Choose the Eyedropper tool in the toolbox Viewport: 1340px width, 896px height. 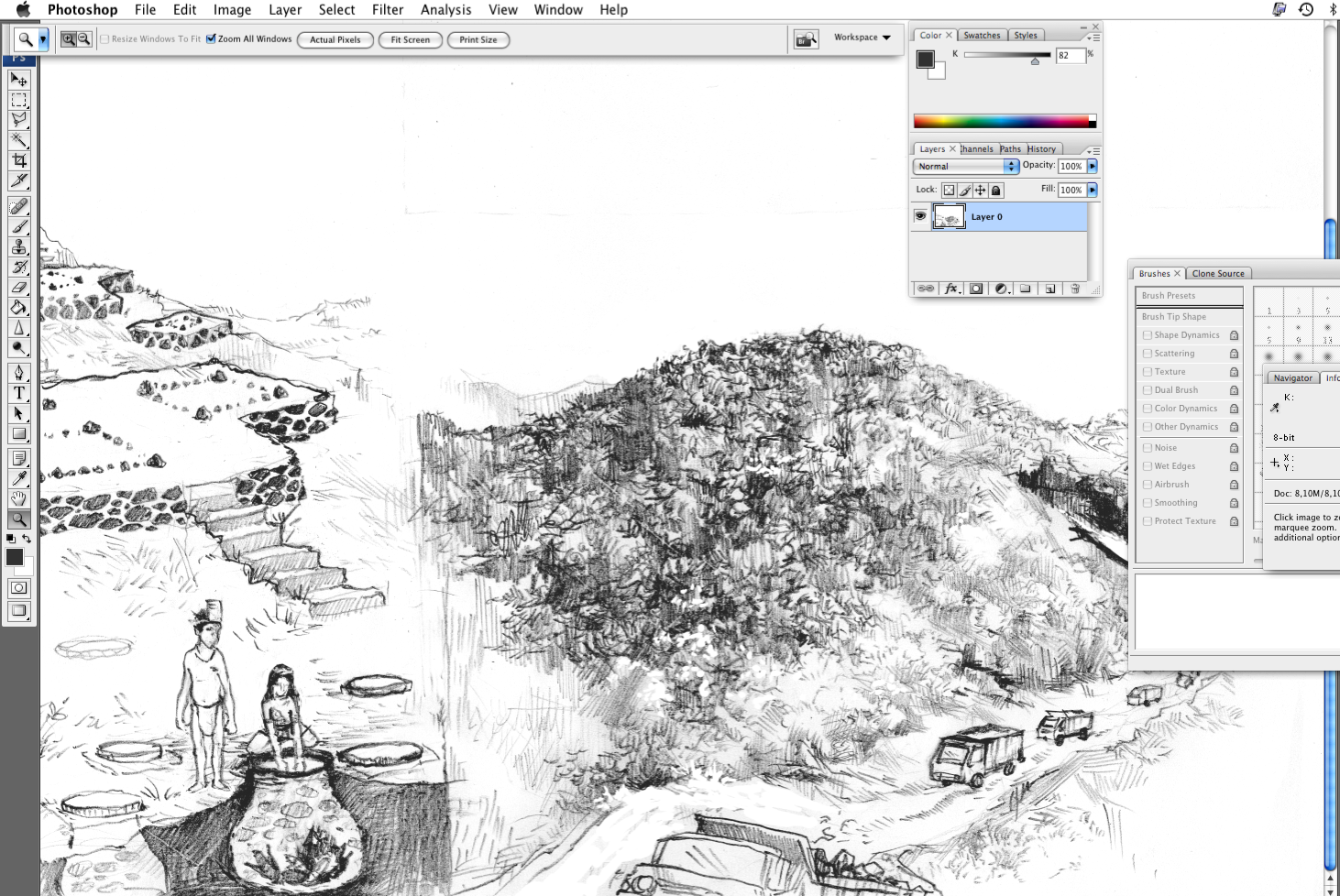(x=19, y=478)
